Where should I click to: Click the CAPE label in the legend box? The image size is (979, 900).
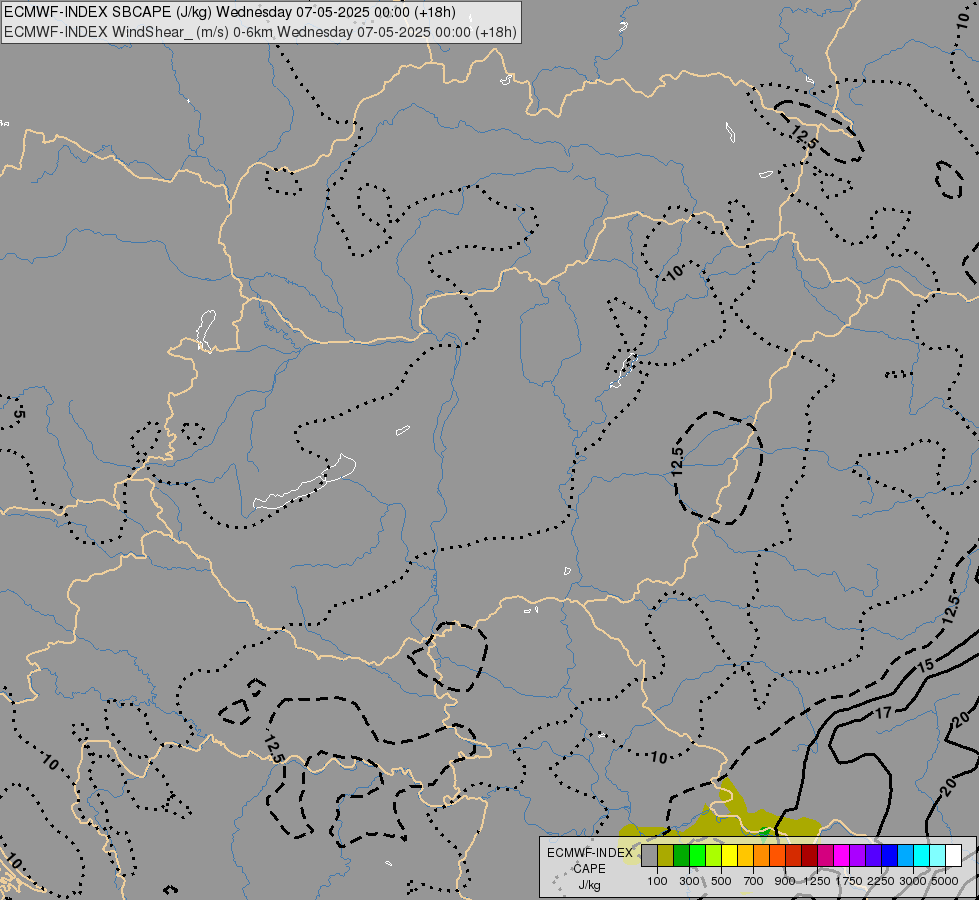(589, 869)
